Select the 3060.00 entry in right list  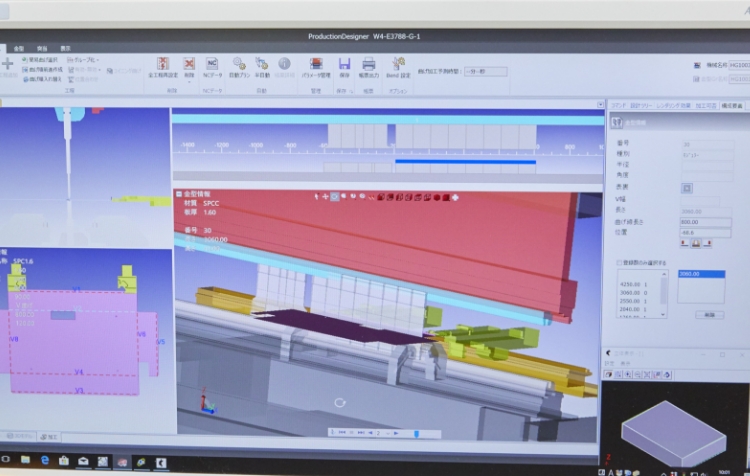click(x=690, y=273)
